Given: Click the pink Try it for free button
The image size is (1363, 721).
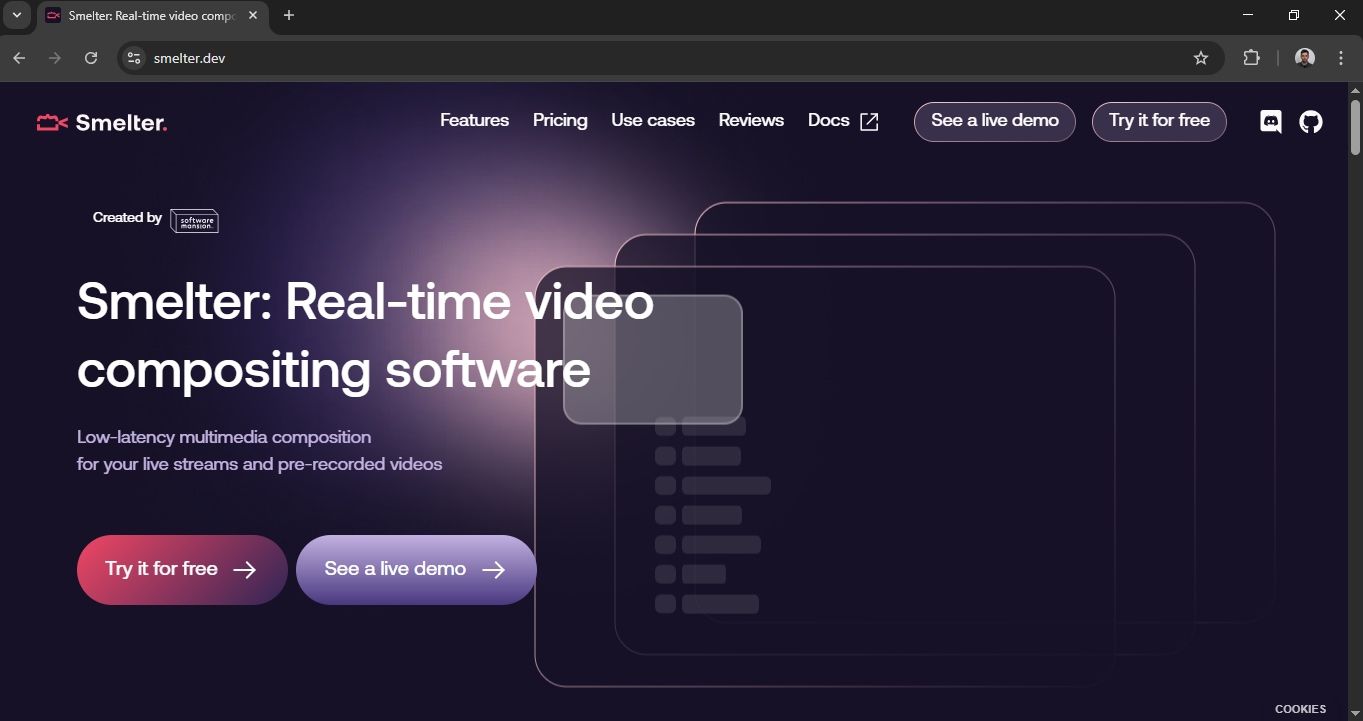Looking at the screenshot, I should point(181,569).
